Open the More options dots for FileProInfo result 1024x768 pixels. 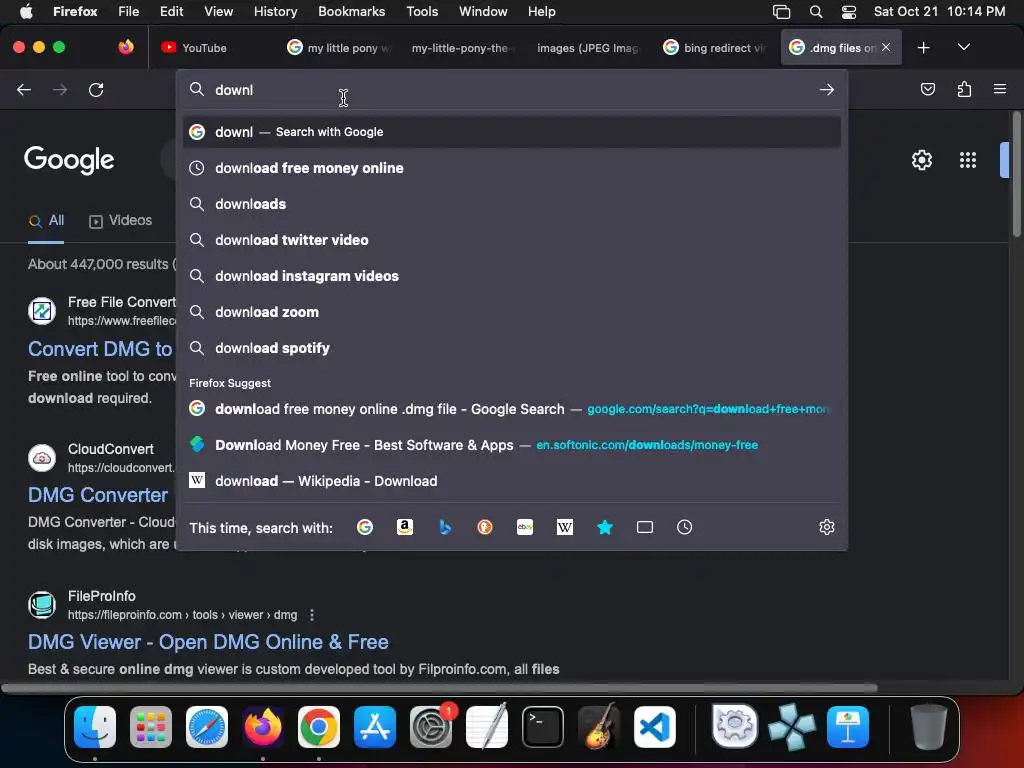click(312, 615)
